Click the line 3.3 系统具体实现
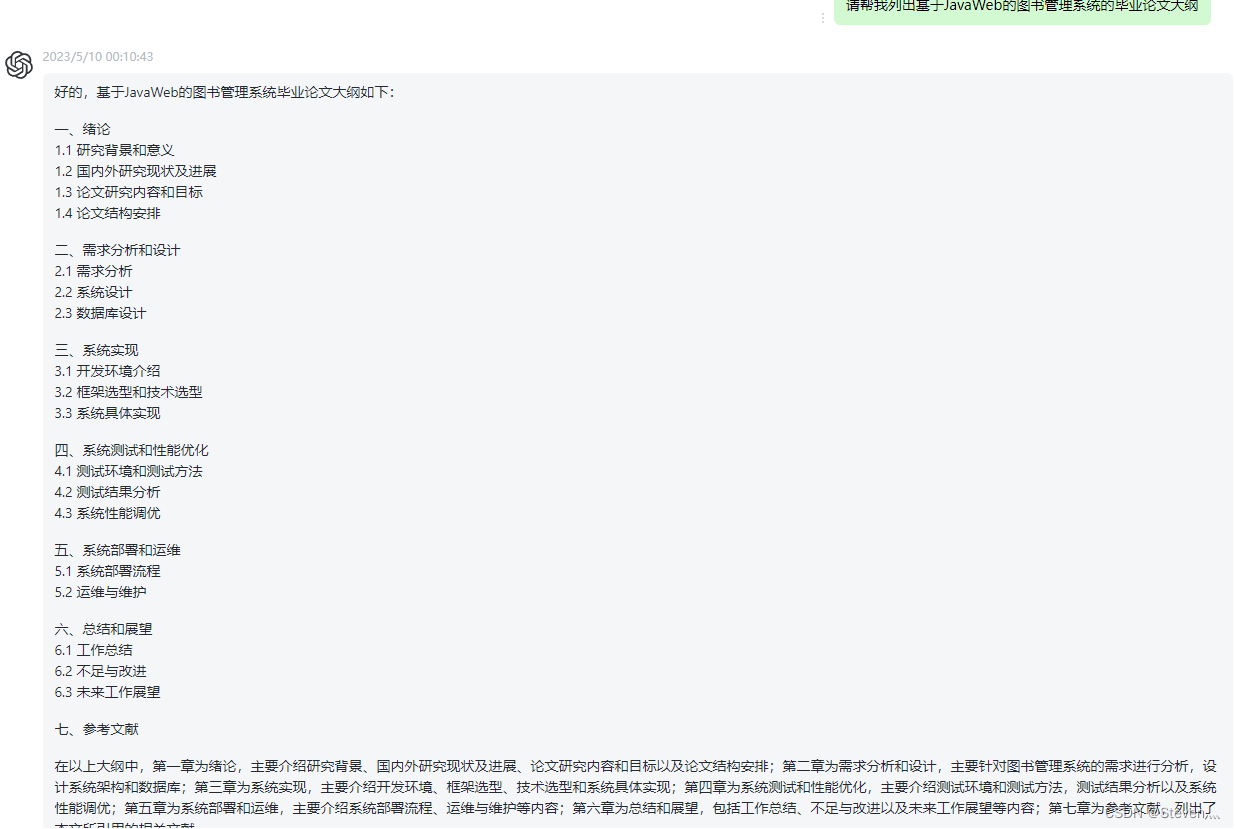 (x=108, y=413)
